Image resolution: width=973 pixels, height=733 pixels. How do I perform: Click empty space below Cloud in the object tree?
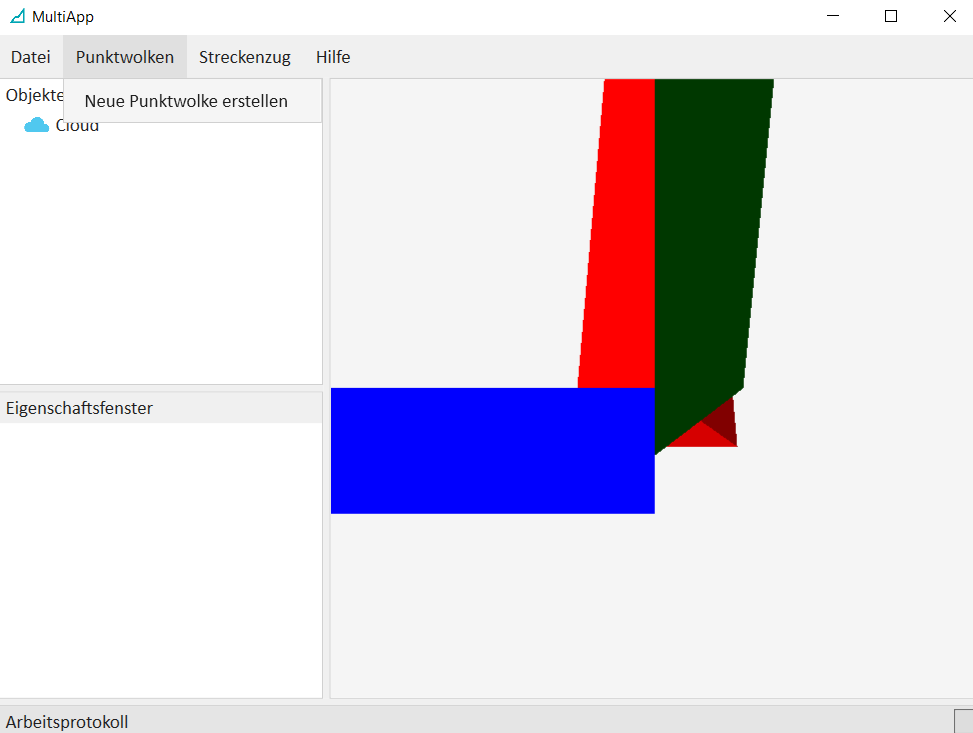click(160, 260)
